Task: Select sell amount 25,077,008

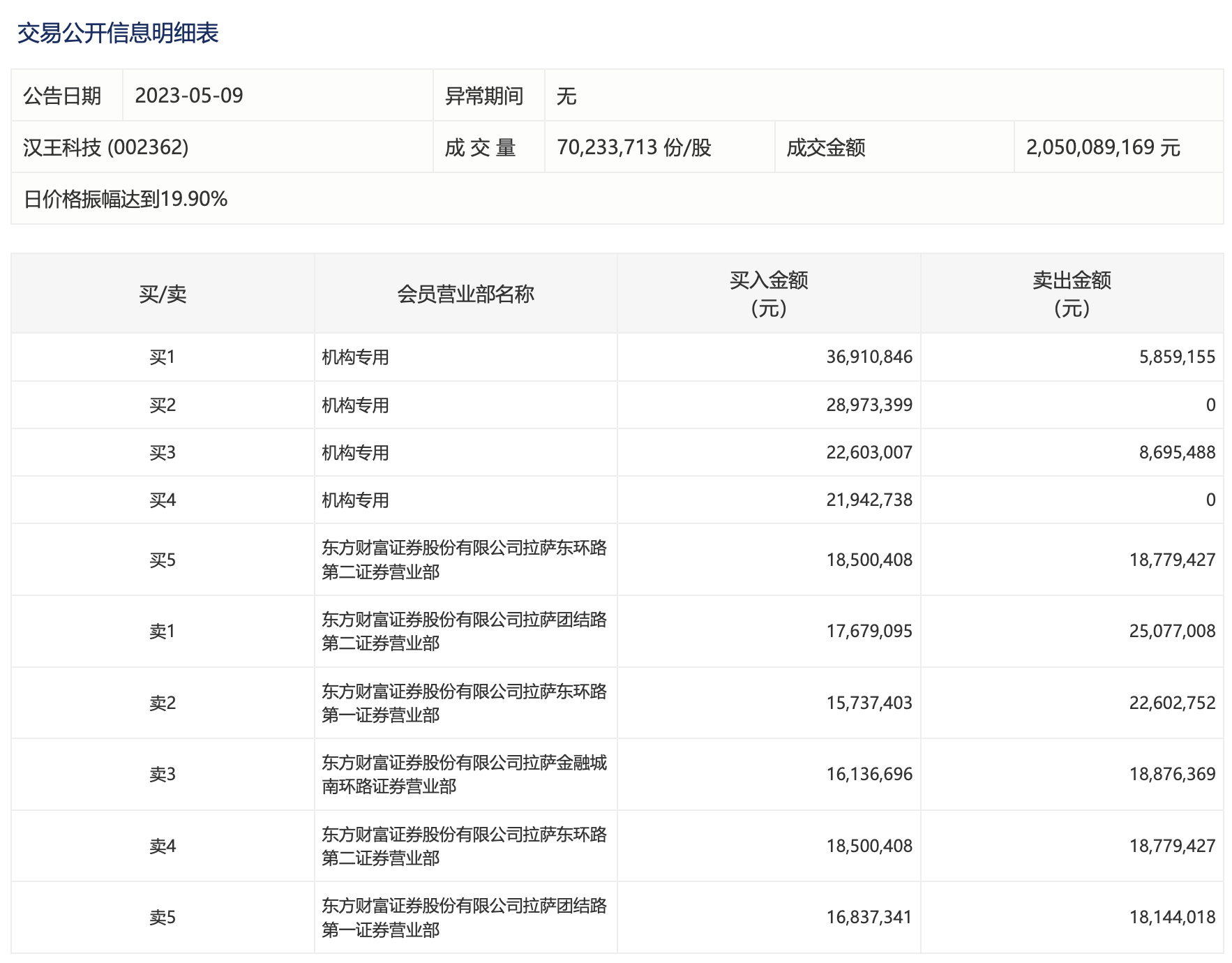Action: click(x=1173, y=631)
